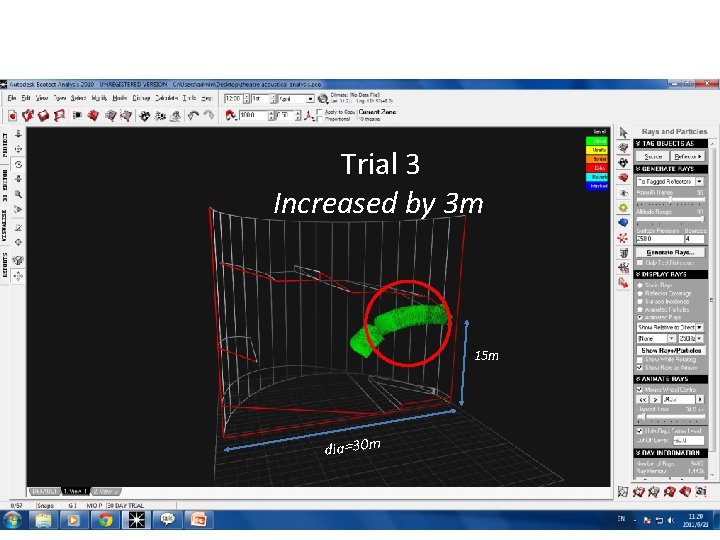Click the bottom-right fit grid icon
This screenshot has width=720, height=540.
[x=623, y=492]
